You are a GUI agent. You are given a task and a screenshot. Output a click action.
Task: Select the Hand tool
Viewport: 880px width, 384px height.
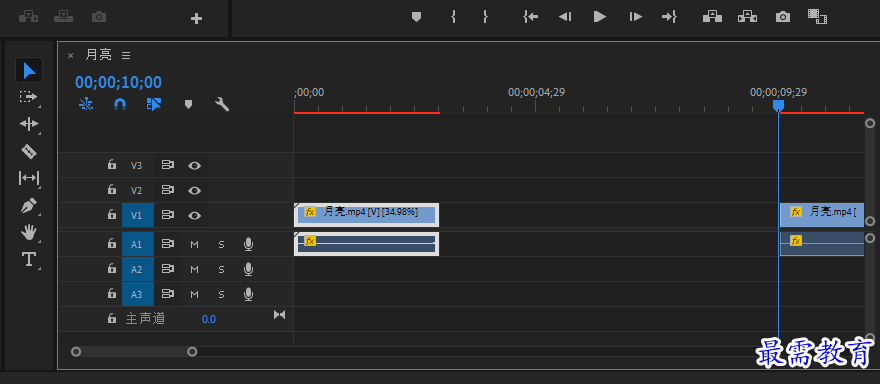29,232
